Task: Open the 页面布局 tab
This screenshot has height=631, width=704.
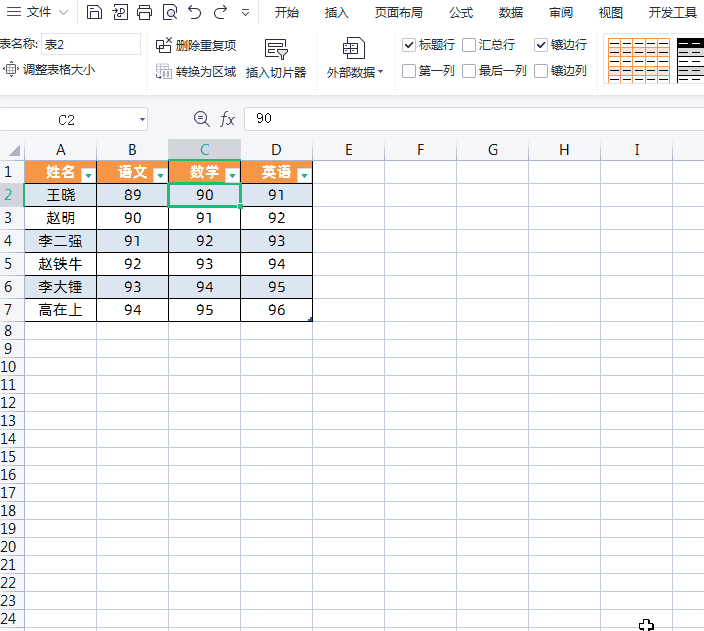Action: pyautogui.click(x=399, y=13)
